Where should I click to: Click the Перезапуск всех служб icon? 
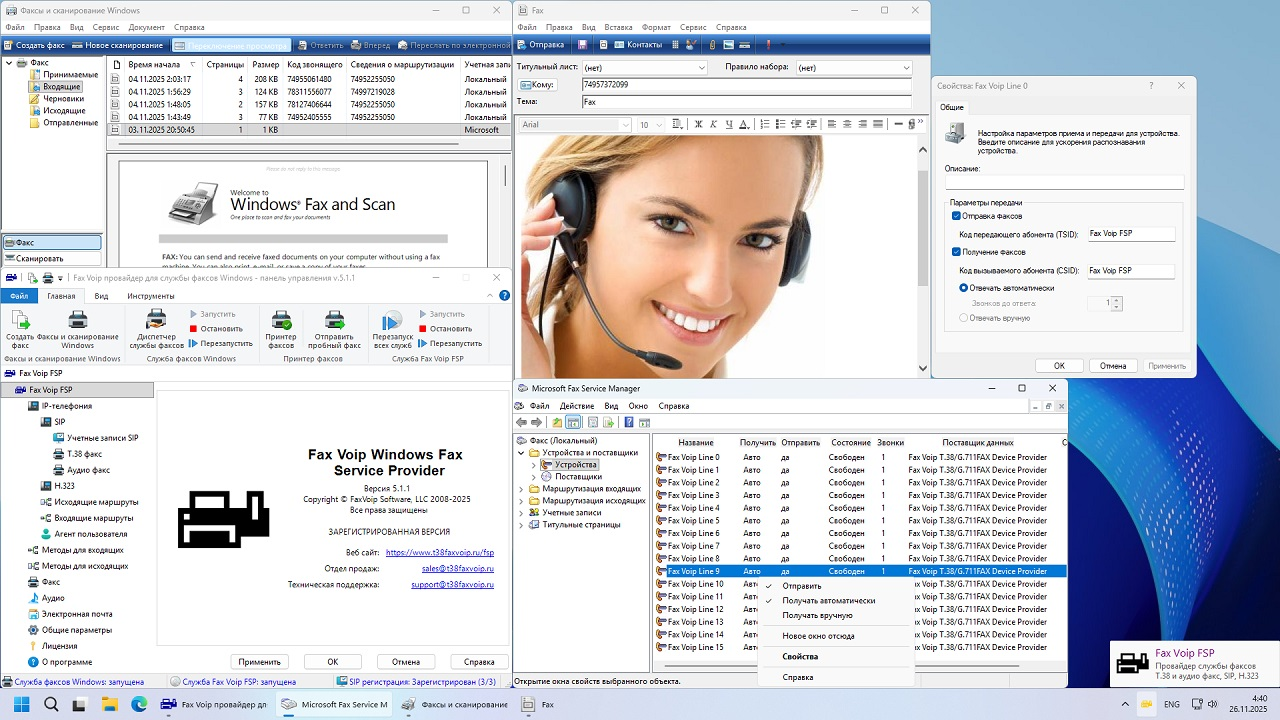coord(392,321)
